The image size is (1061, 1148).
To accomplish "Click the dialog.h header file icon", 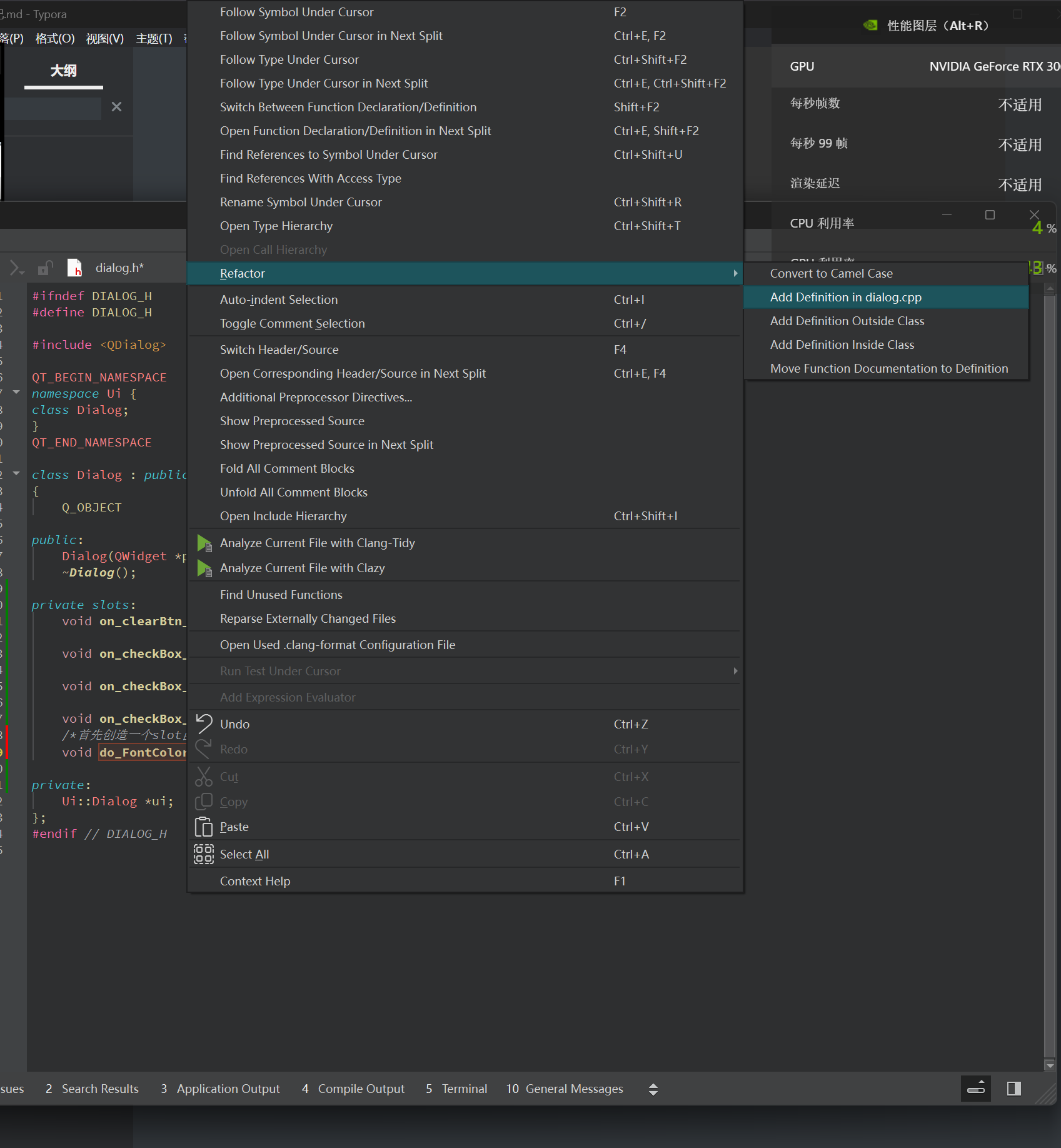I will pos(74,268).
